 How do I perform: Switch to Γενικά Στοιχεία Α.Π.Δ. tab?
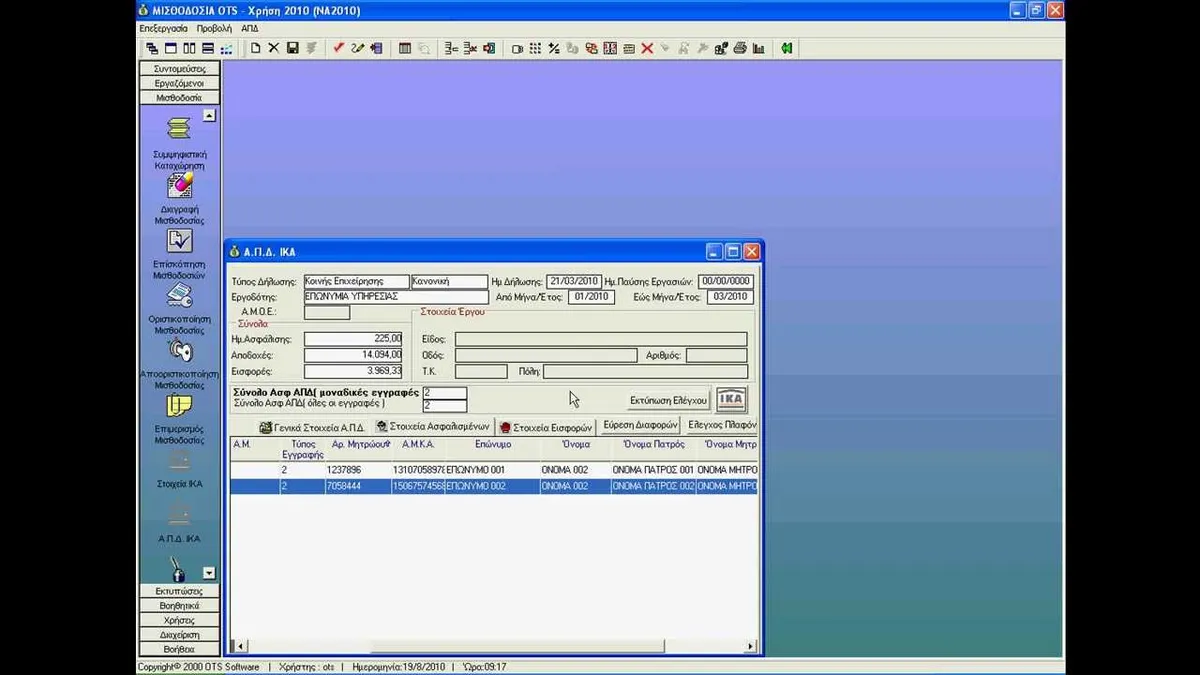pyautogui.click(x=312, y=426)
